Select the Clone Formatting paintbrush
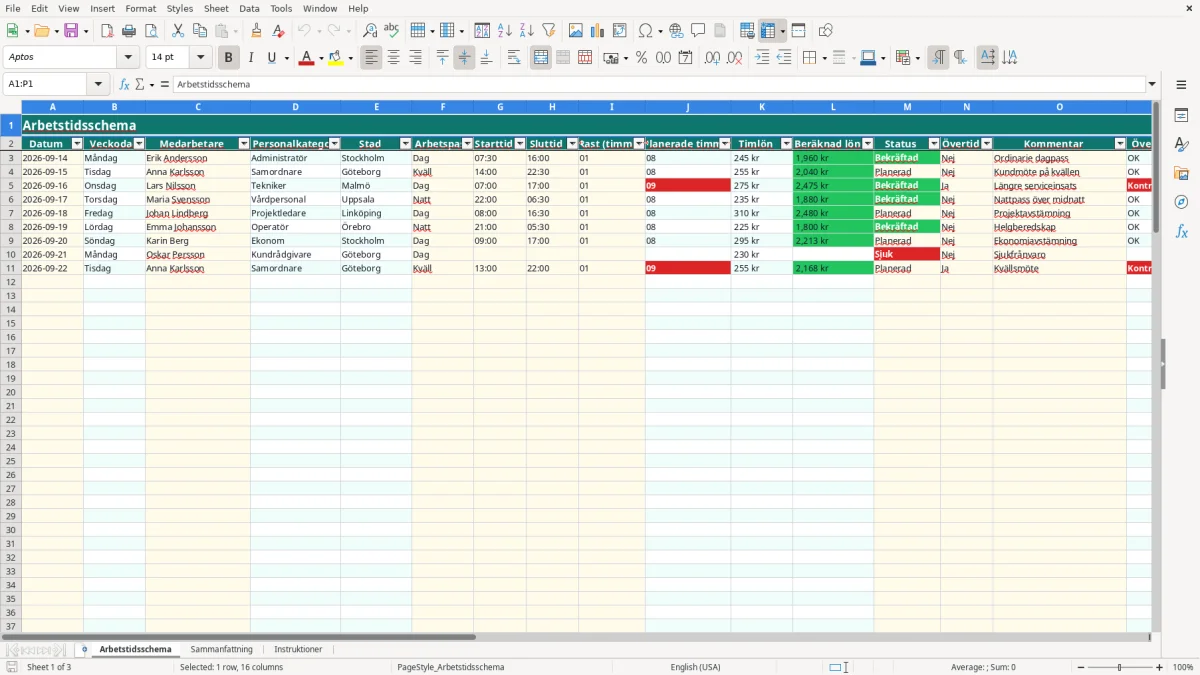 (257, 31)
